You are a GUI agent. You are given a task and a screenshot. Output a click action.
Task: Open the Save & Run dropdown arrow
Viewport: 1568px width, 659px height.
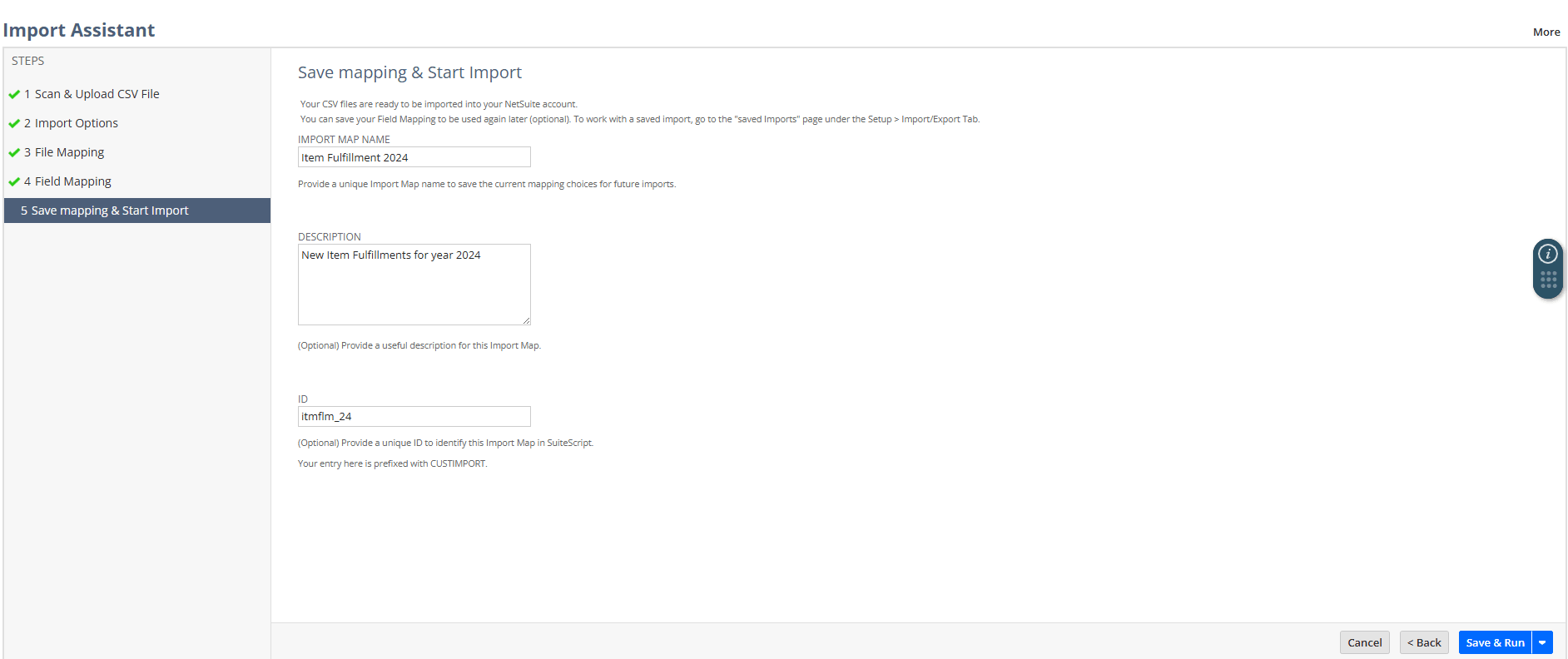[x=1542, y=642]
